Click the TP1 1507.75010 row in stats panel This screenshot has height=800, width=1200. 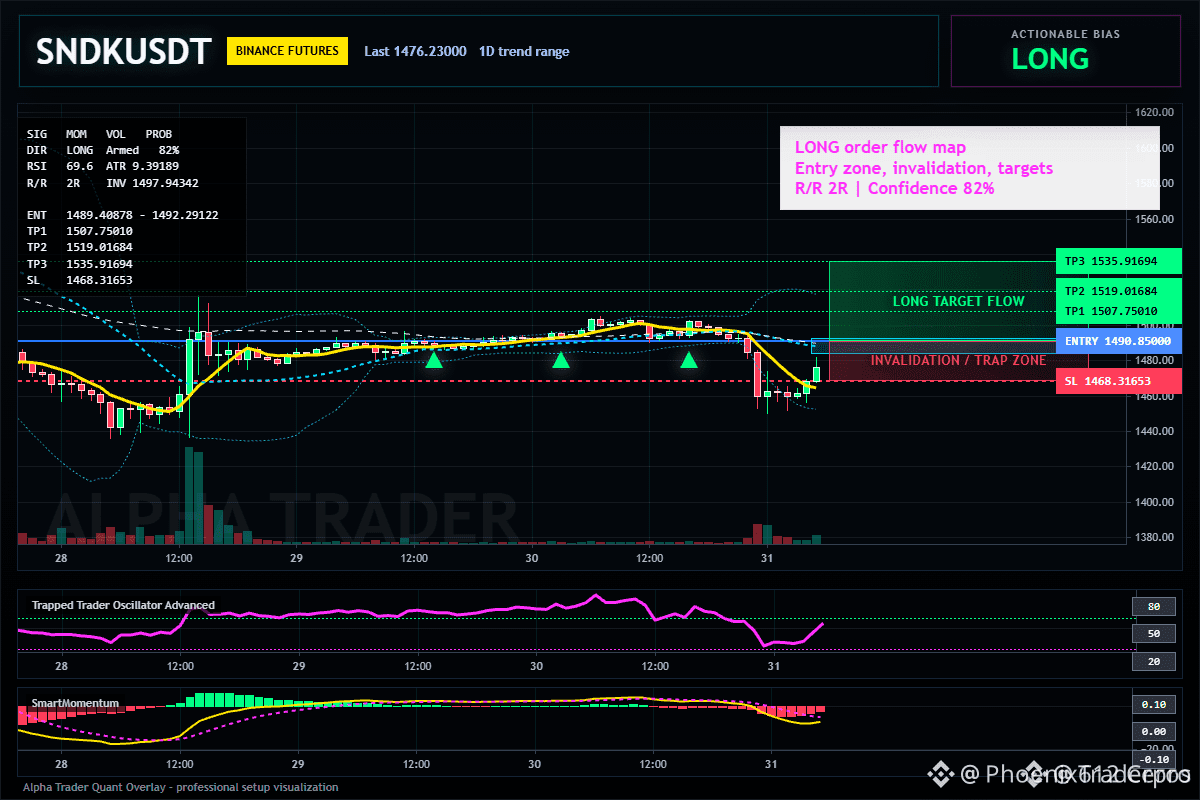pyautogui.click(x=80, y=231)
